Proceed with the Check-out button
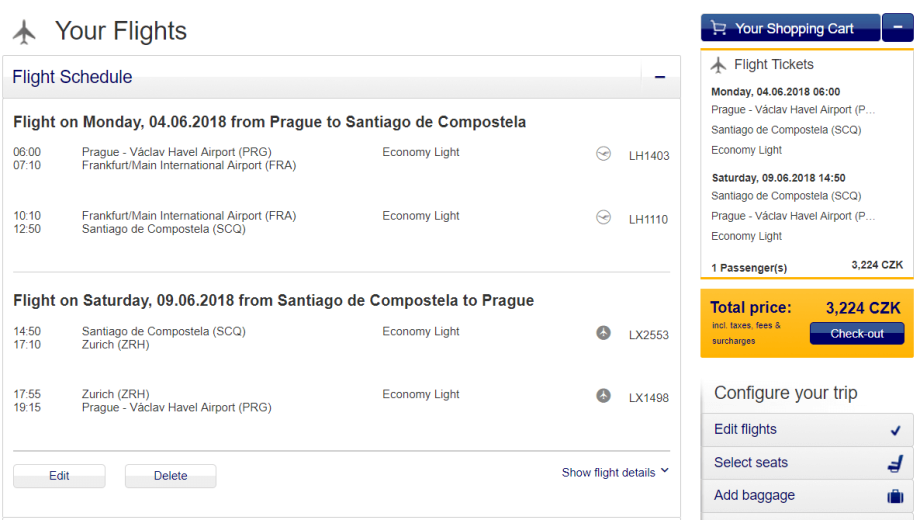The height and width of the screenshot is (520, 920). 856,334
